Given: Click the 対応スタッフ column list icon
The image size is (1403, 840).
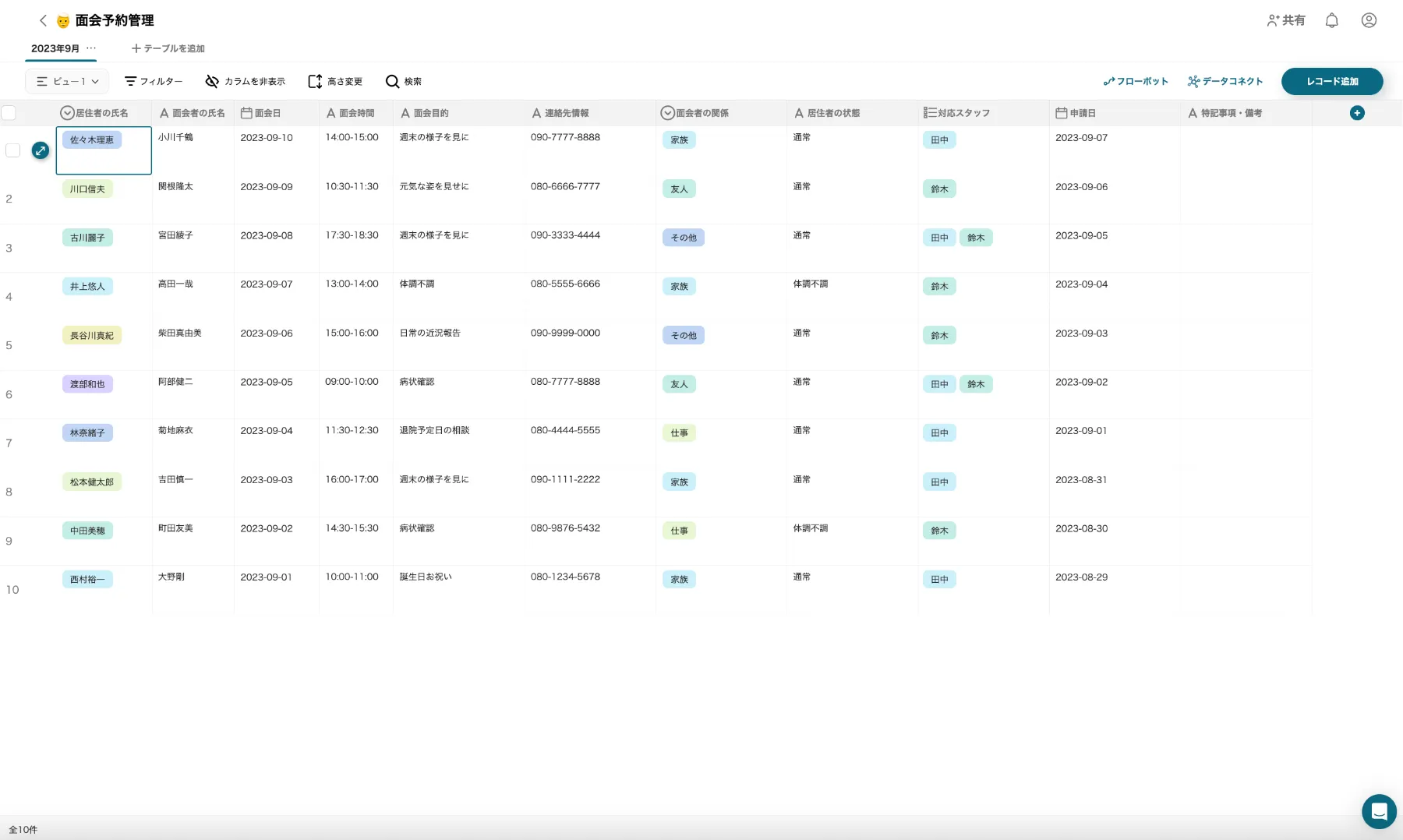Looking at the screenshot, I should 929,113.
